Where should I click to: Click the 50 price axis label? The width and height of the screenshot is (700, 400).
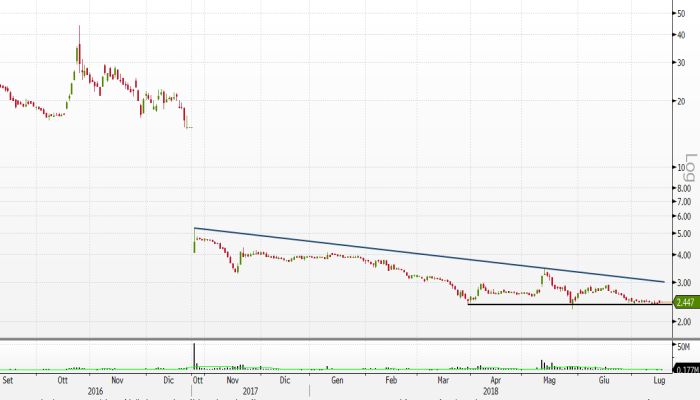680,13
